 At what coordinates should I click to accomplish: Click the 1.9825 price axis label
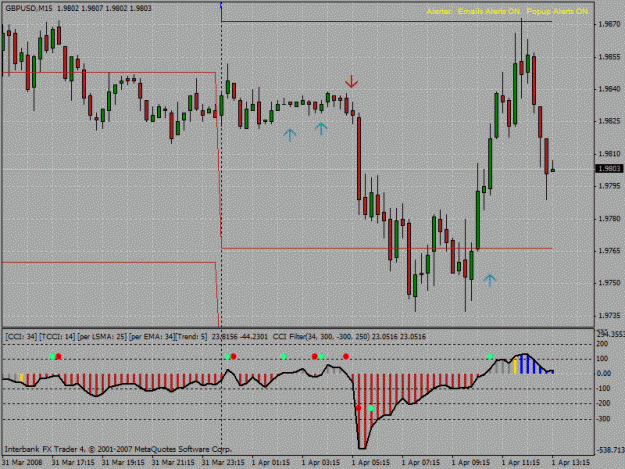coord(610,121)
